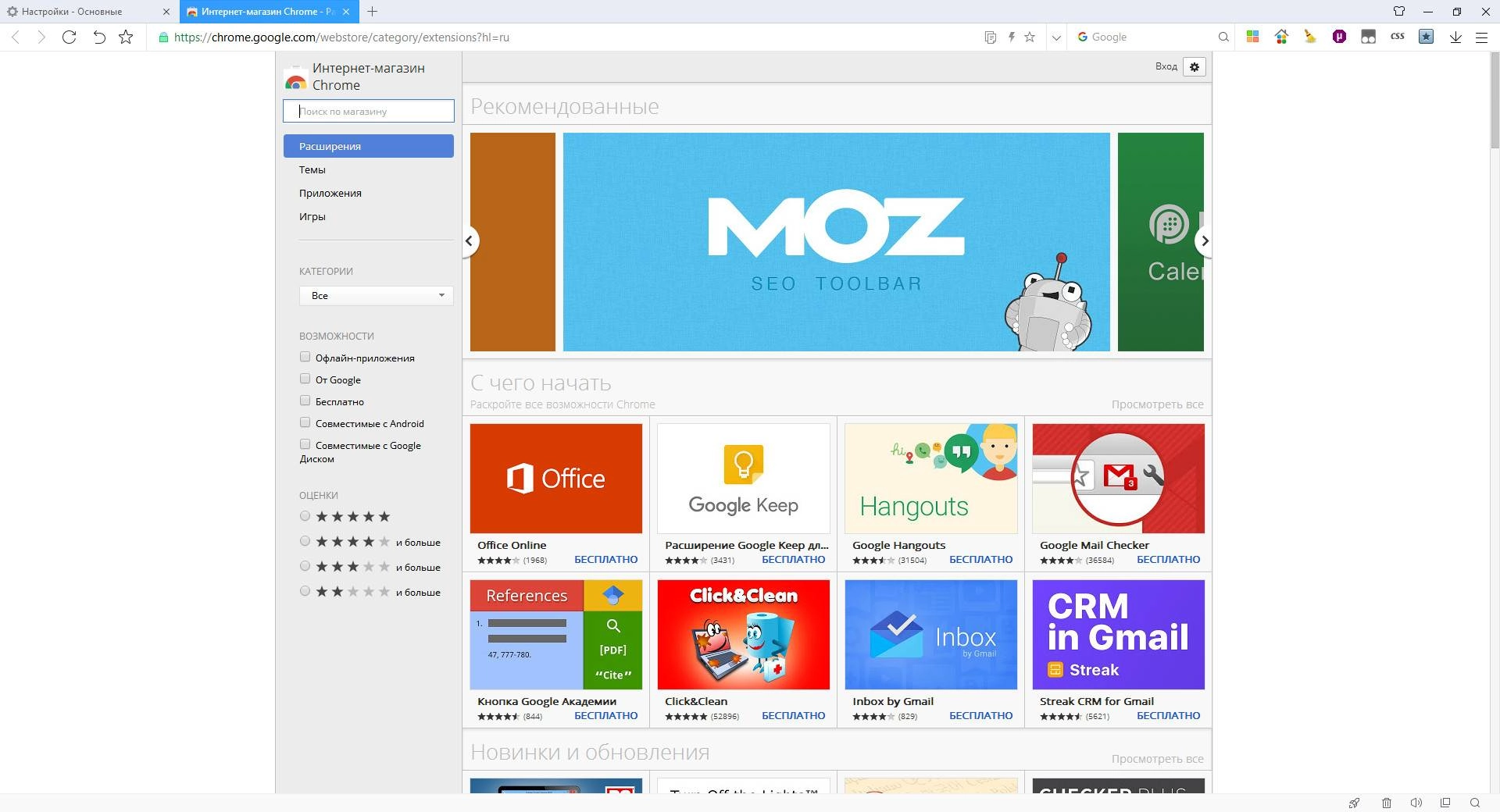This screenshot has width=1500, height=812.
Task: Check the Офлайн-приложения checkbox
Action: (x=305, y=357)
